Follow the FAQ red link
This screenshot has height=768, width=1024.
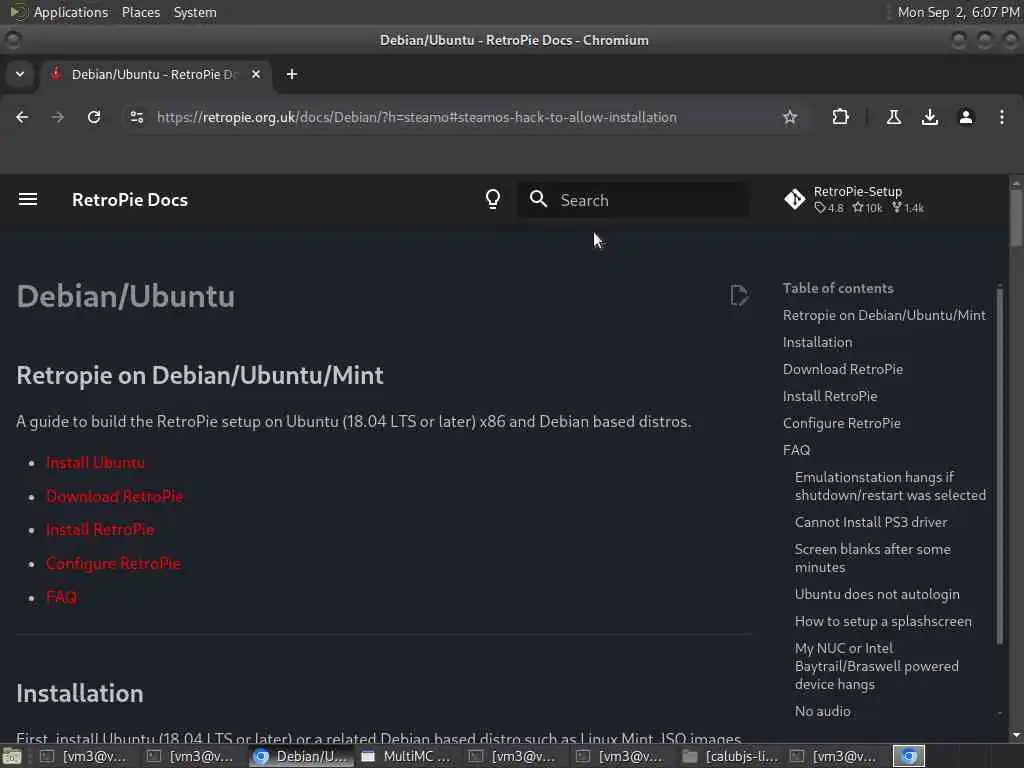pos(61,597)
